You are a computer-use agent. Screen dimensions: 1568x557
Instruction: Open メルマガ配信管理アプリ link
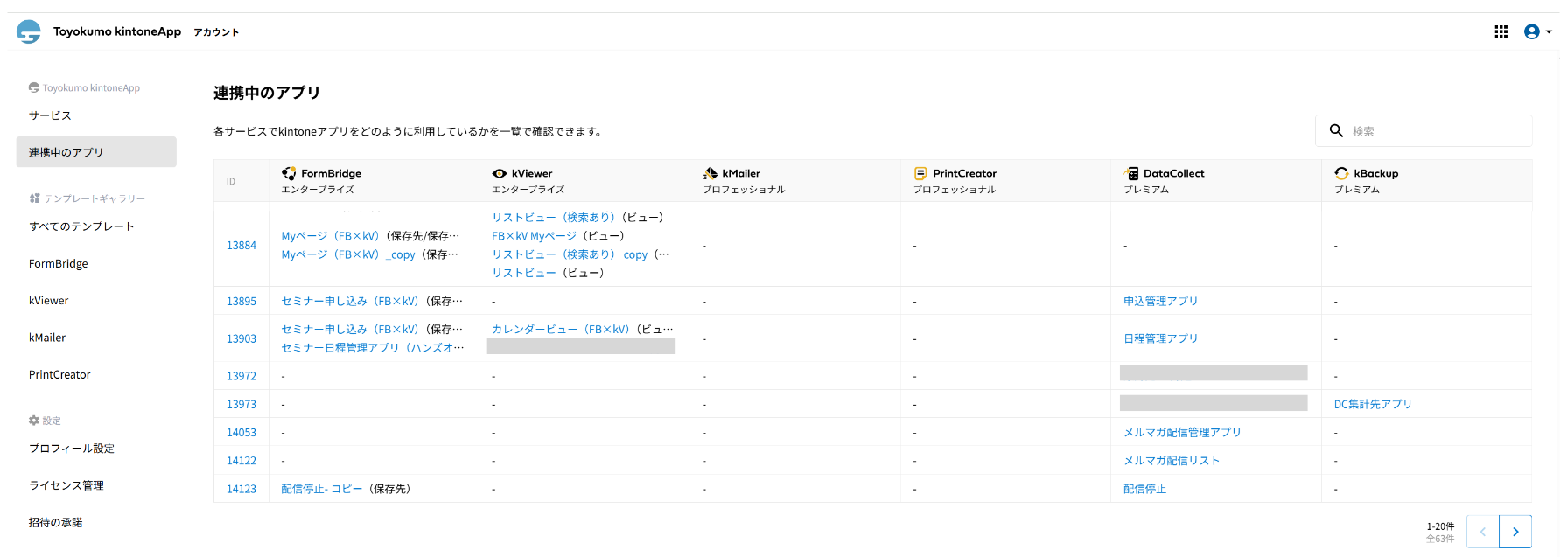click(1182, 432)
